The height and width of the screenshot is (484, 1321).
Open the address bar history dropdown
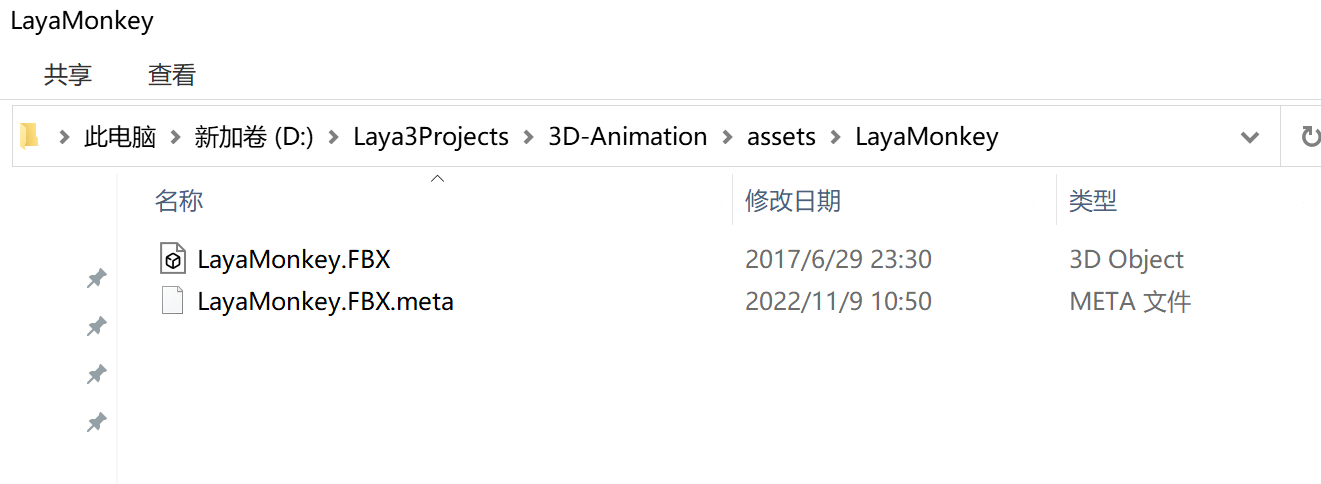(x=1249, y=137)
